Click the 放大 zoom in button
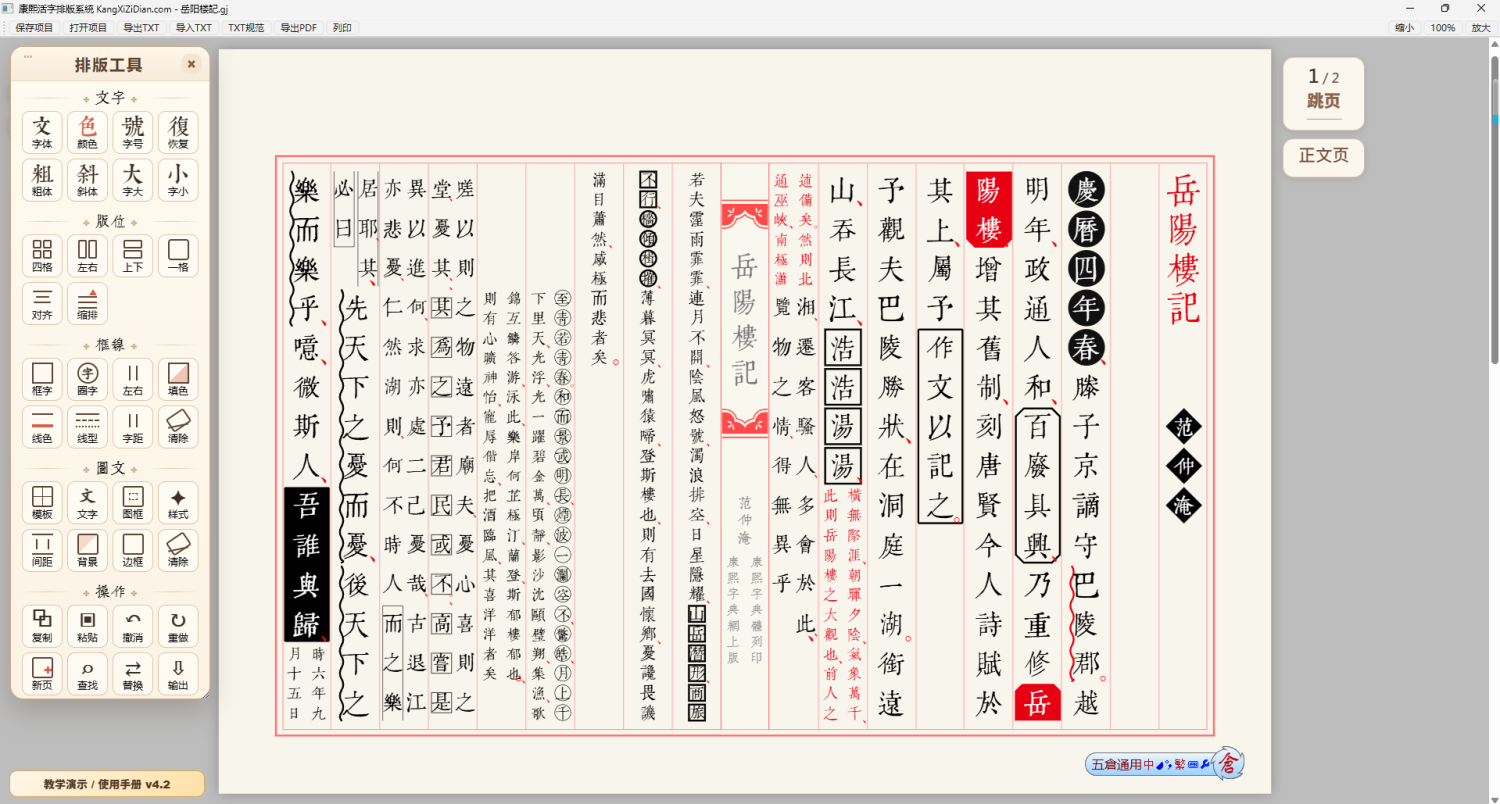Viewport: 1500px width, 804px height. coord(1480,28)
